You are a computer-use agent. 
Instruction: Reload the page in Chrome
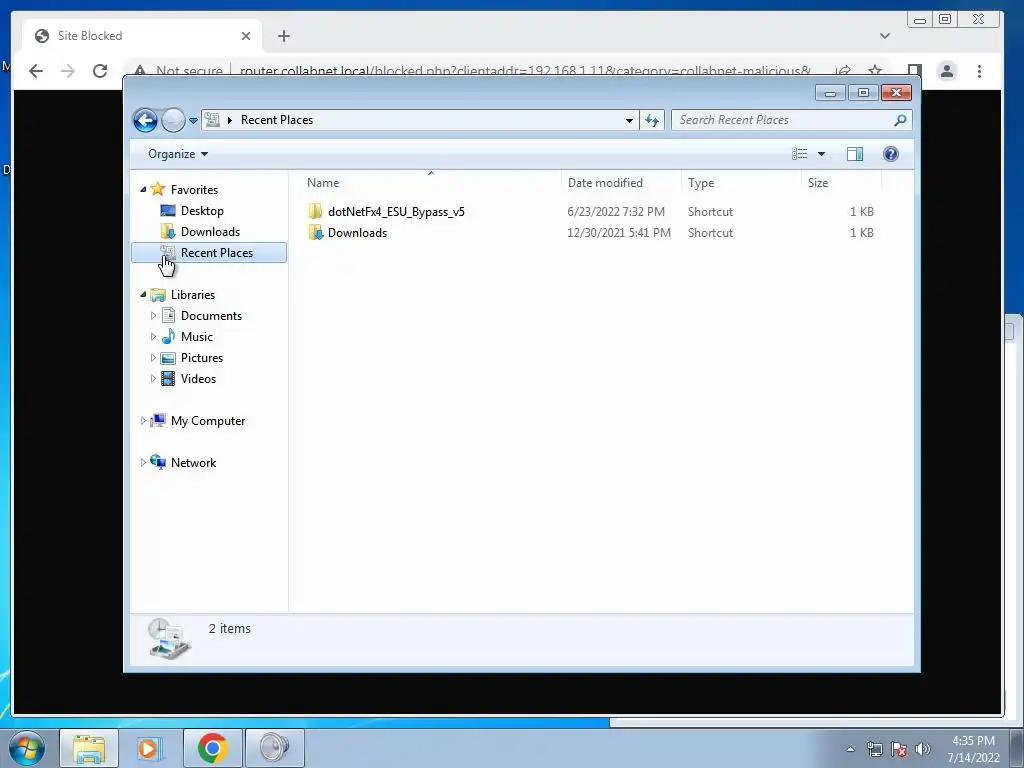tap(100, 71)
